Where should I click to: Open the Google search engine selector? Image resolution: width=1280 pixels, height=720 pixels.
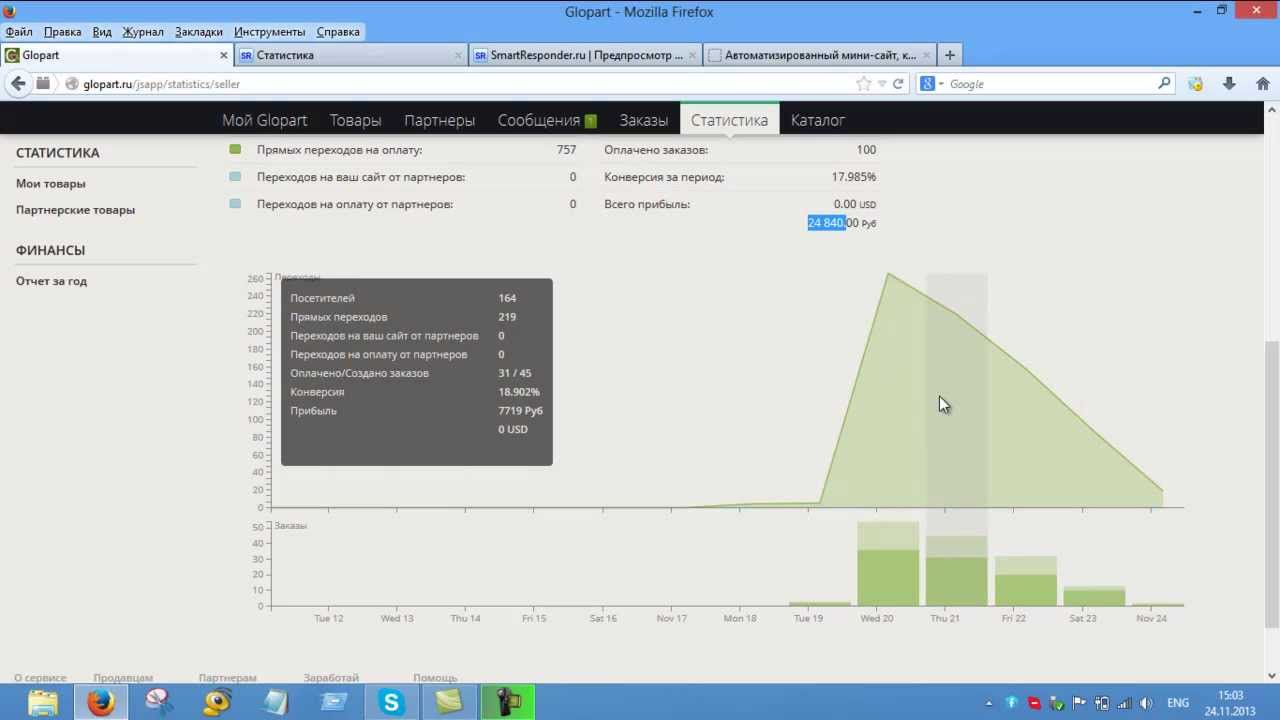coord(930,84)
